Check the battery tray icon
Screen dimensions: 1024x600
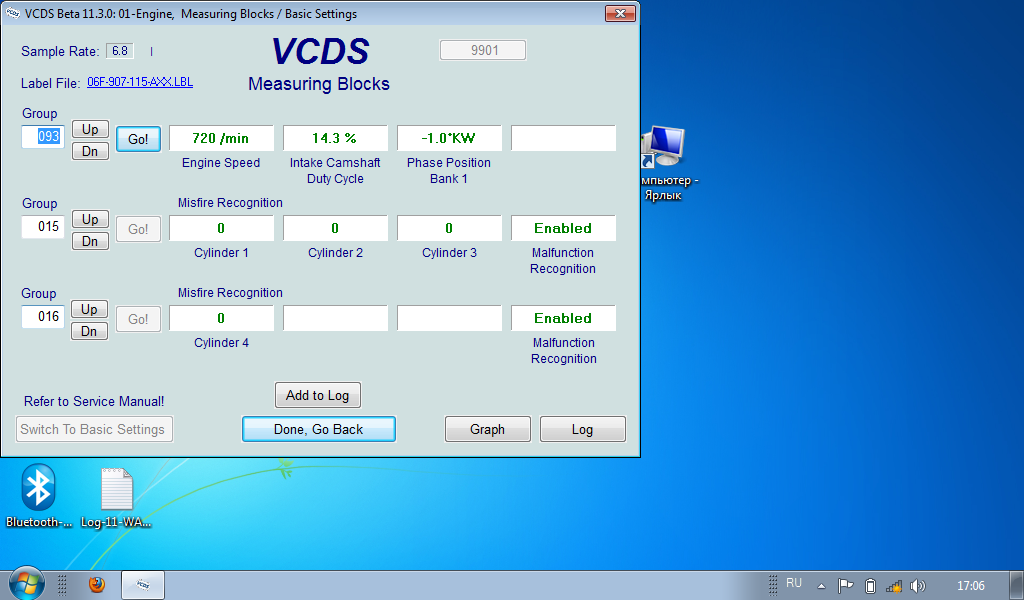[x=870, y=586]
